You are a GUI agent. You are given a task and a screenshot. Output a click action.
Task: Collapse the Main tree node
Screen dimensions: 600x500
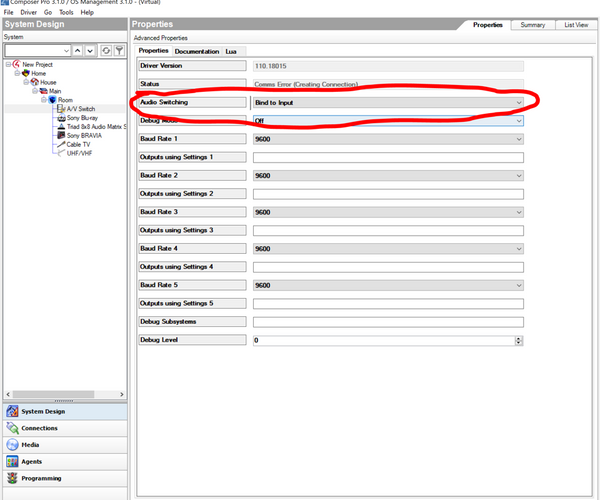(x=35, y=91)
